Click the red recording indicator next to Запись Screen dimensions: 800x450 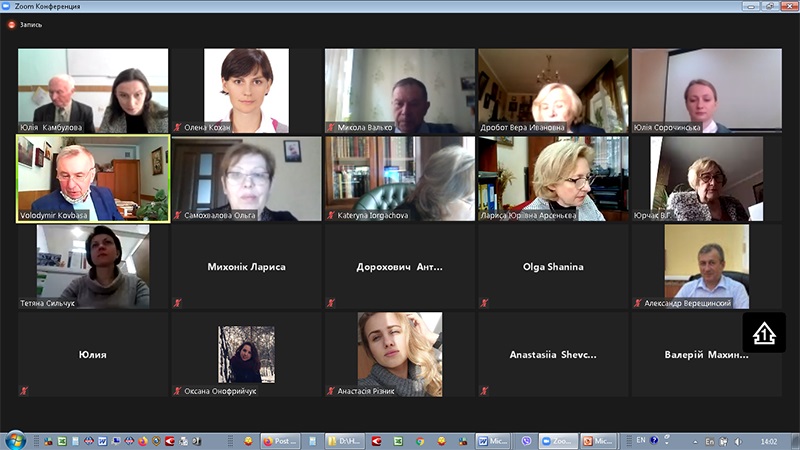11,24
